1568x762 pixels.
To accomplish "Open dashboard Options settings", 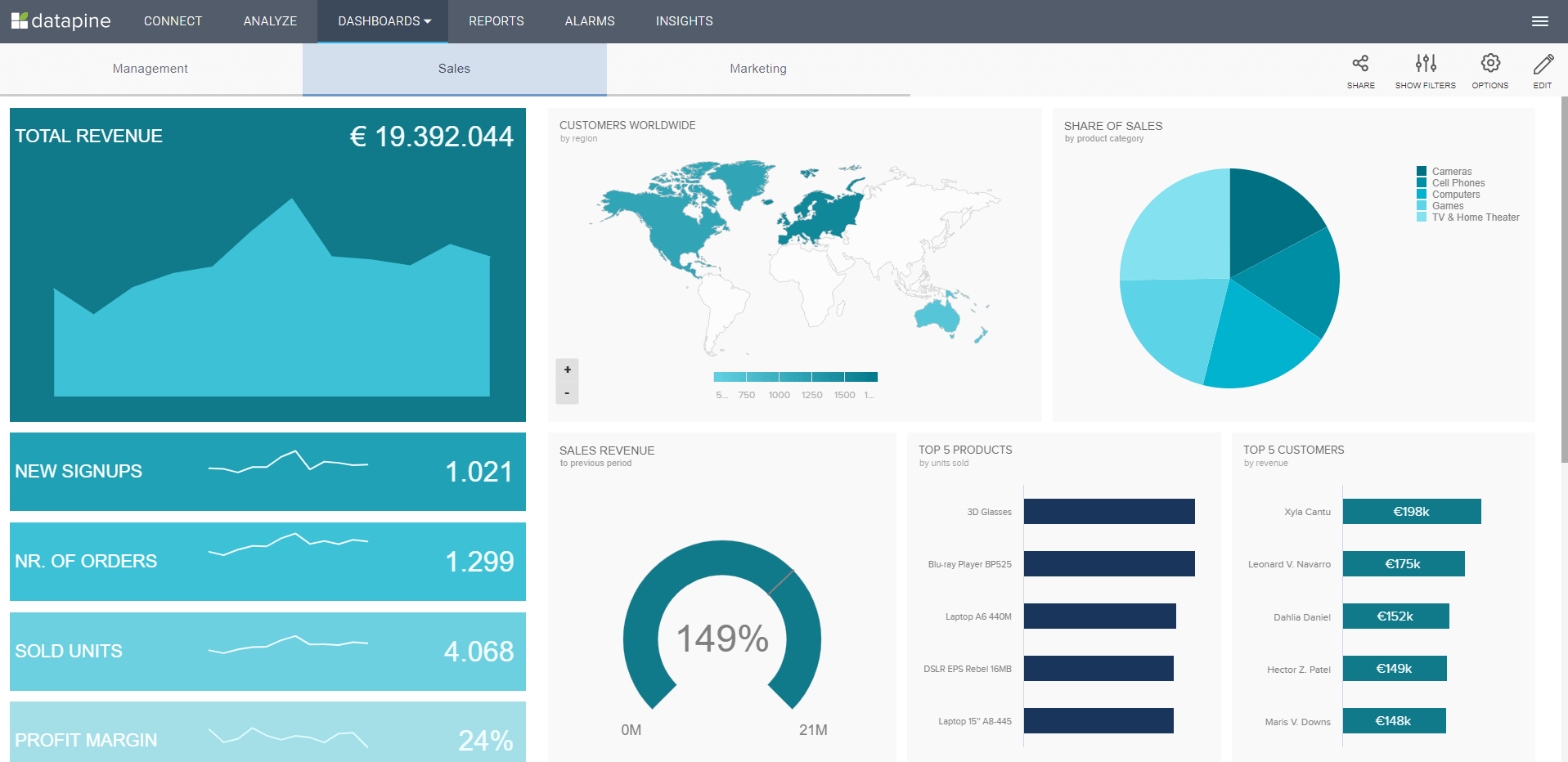I will click(x=1490, y=69).
